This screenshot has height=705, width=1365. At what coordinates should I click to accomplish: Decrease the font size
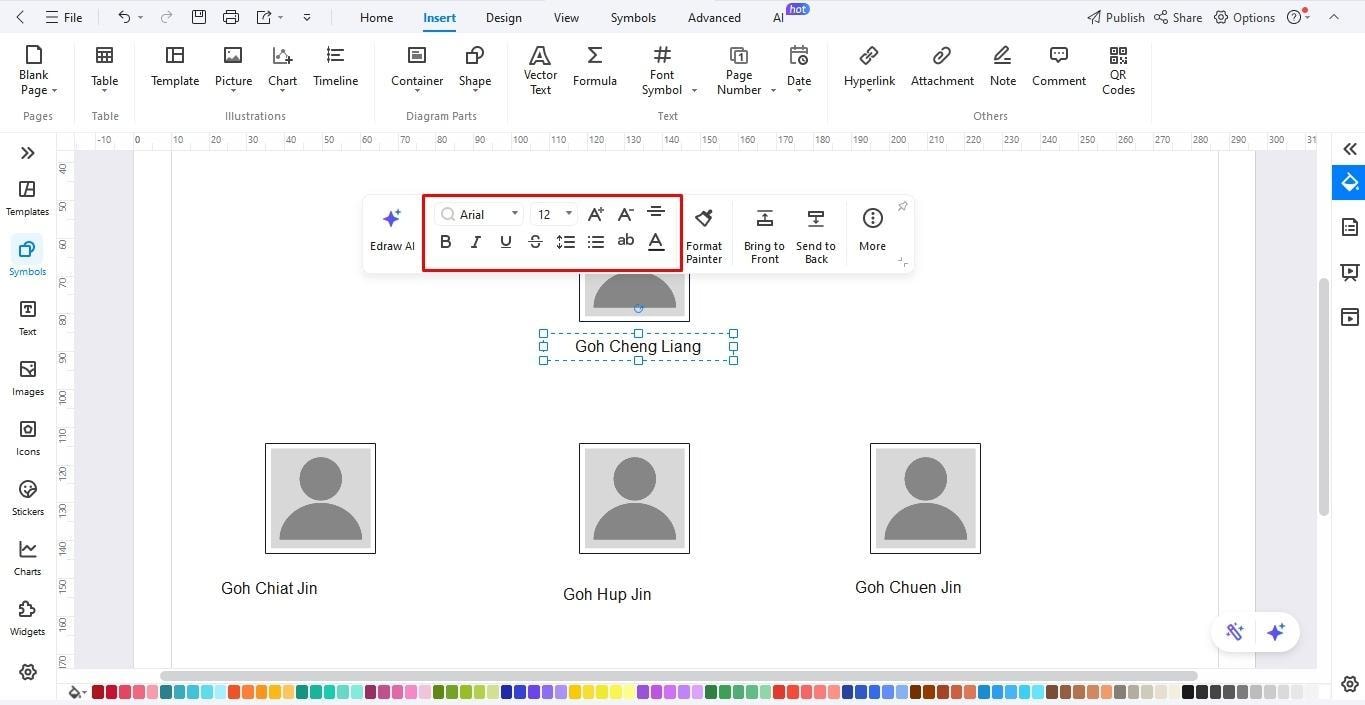[625, 213]
